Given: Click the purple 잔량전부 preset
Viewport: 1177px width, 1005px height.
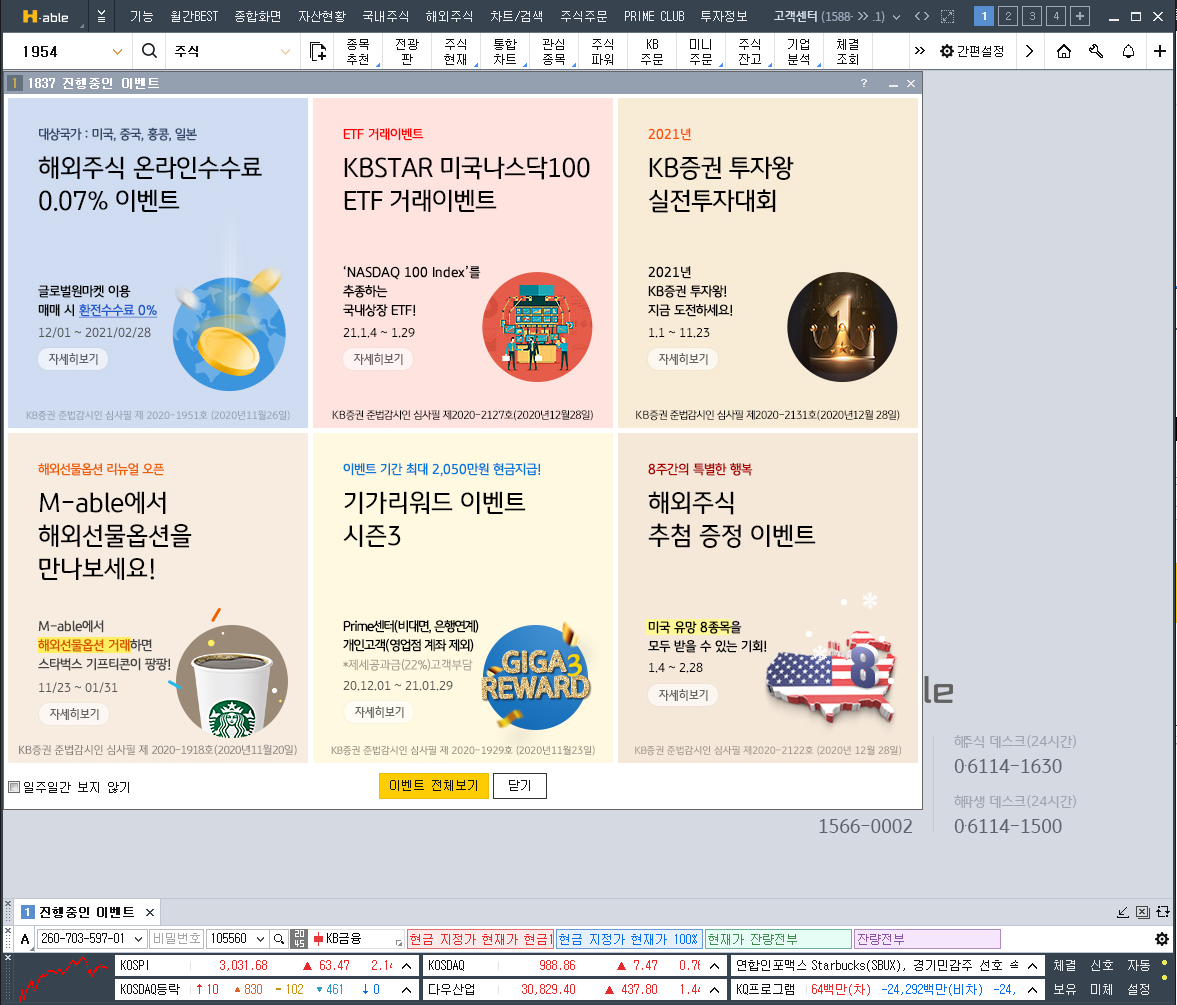Looking at the screenshot, I should click(x=928, y=939).
